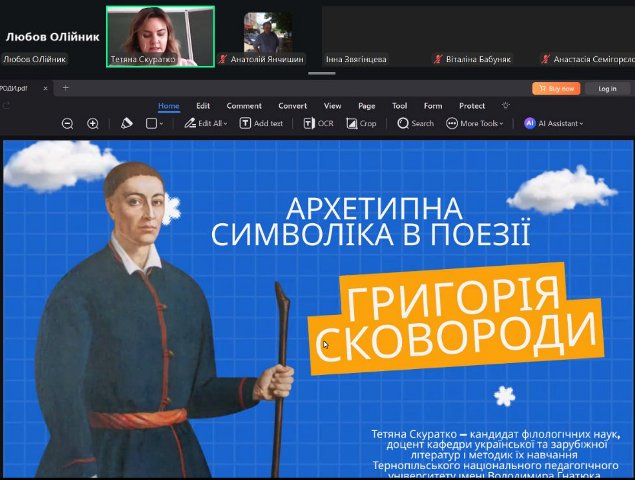
Task: Open the Protect tab
Action: 472,106
